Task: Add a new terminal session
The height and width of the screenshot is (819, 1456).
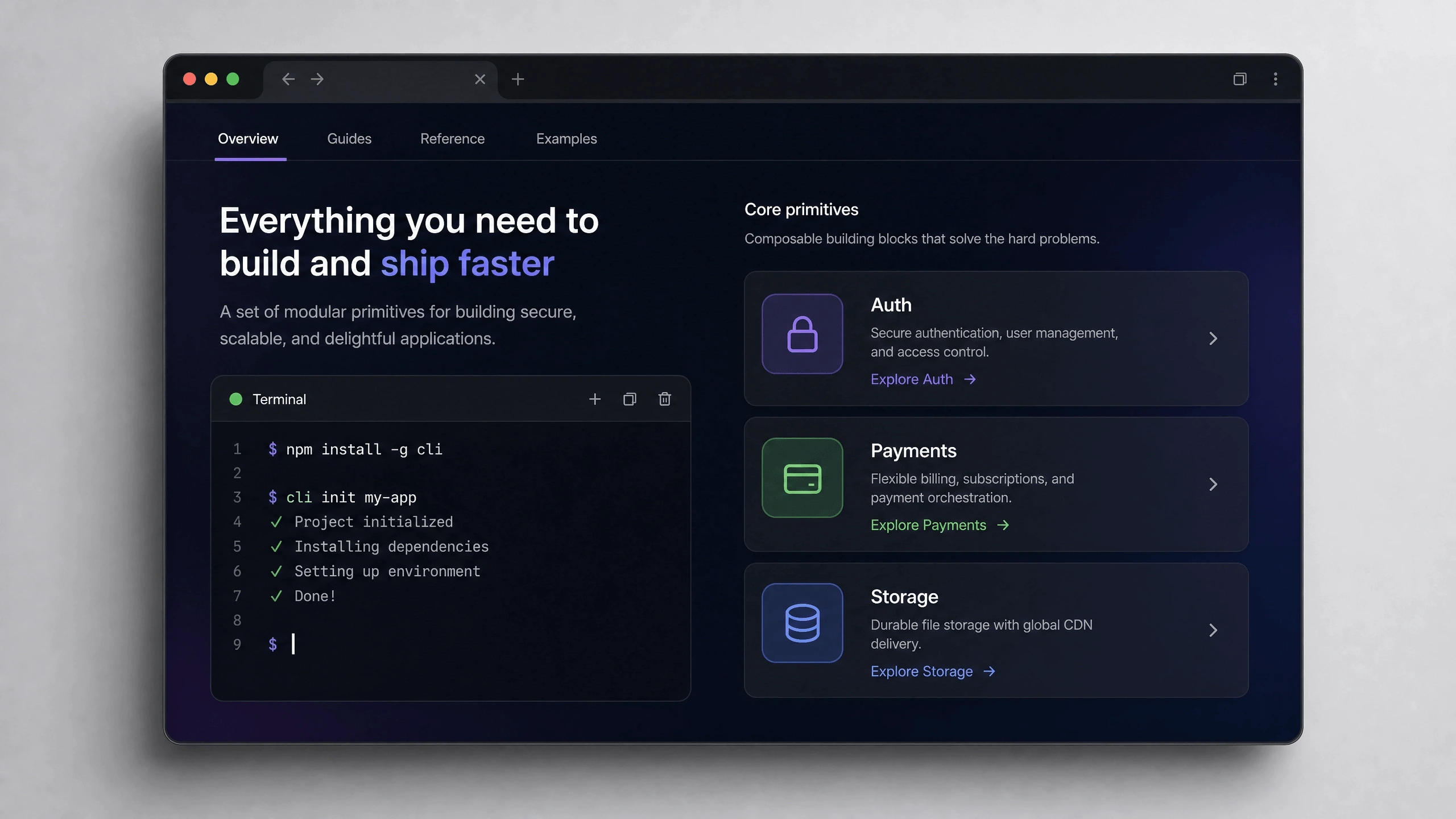Action: (595, 399)
